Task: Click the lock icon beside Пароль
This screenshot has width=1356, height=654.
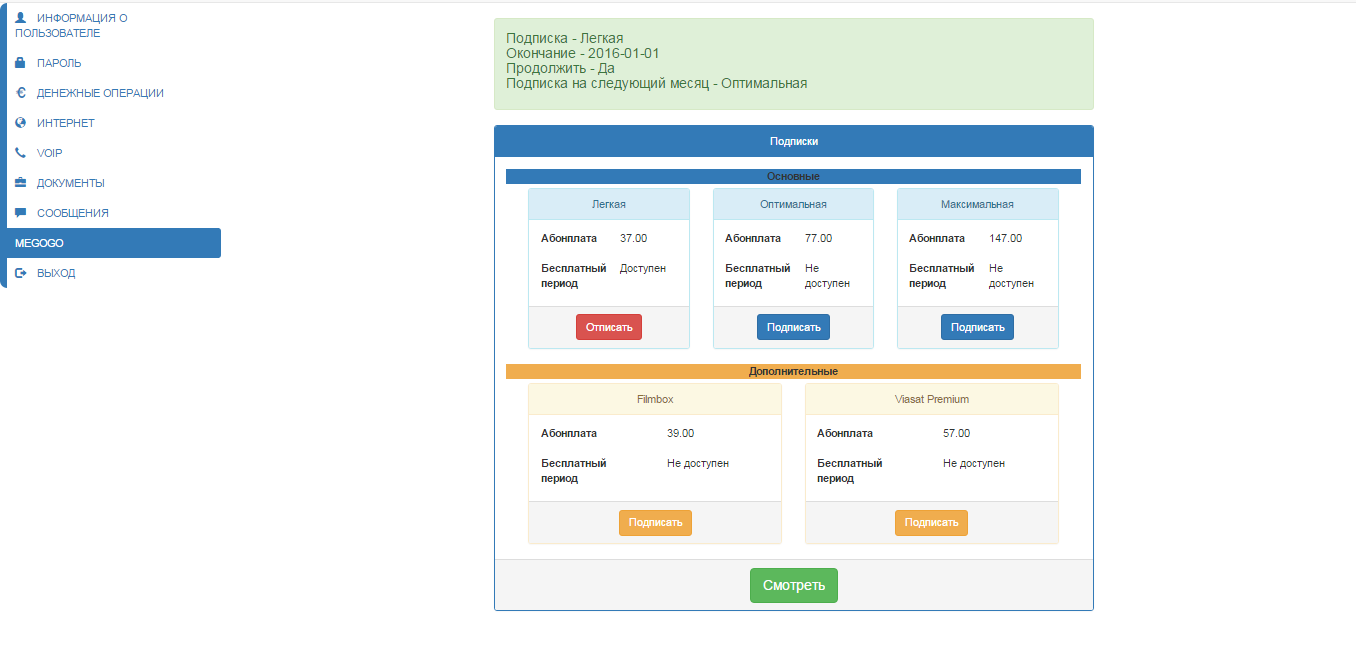Action: pyautogui.click(x=20, y=63)
